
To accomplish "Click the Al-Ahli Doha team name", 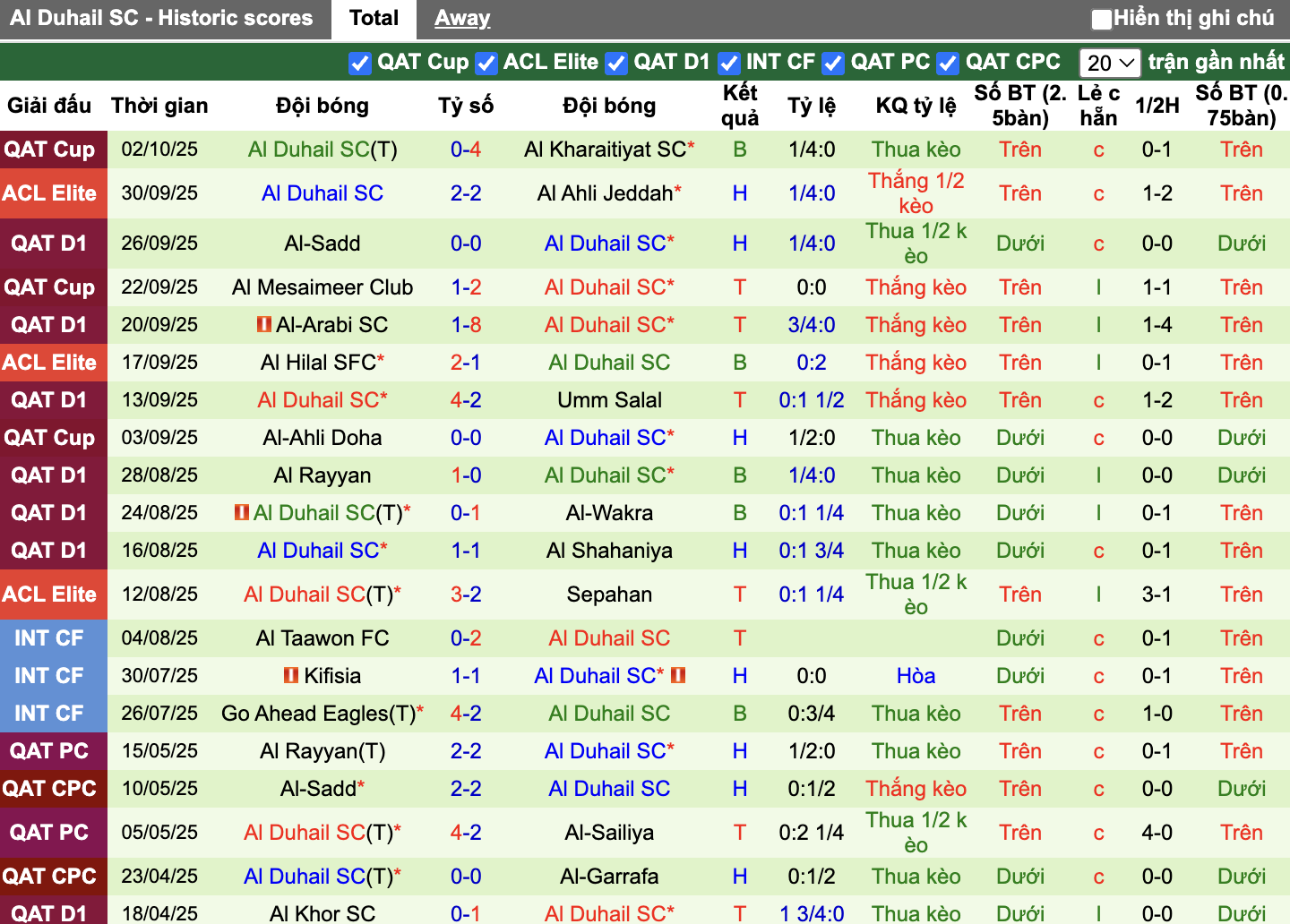I will 322,438.
